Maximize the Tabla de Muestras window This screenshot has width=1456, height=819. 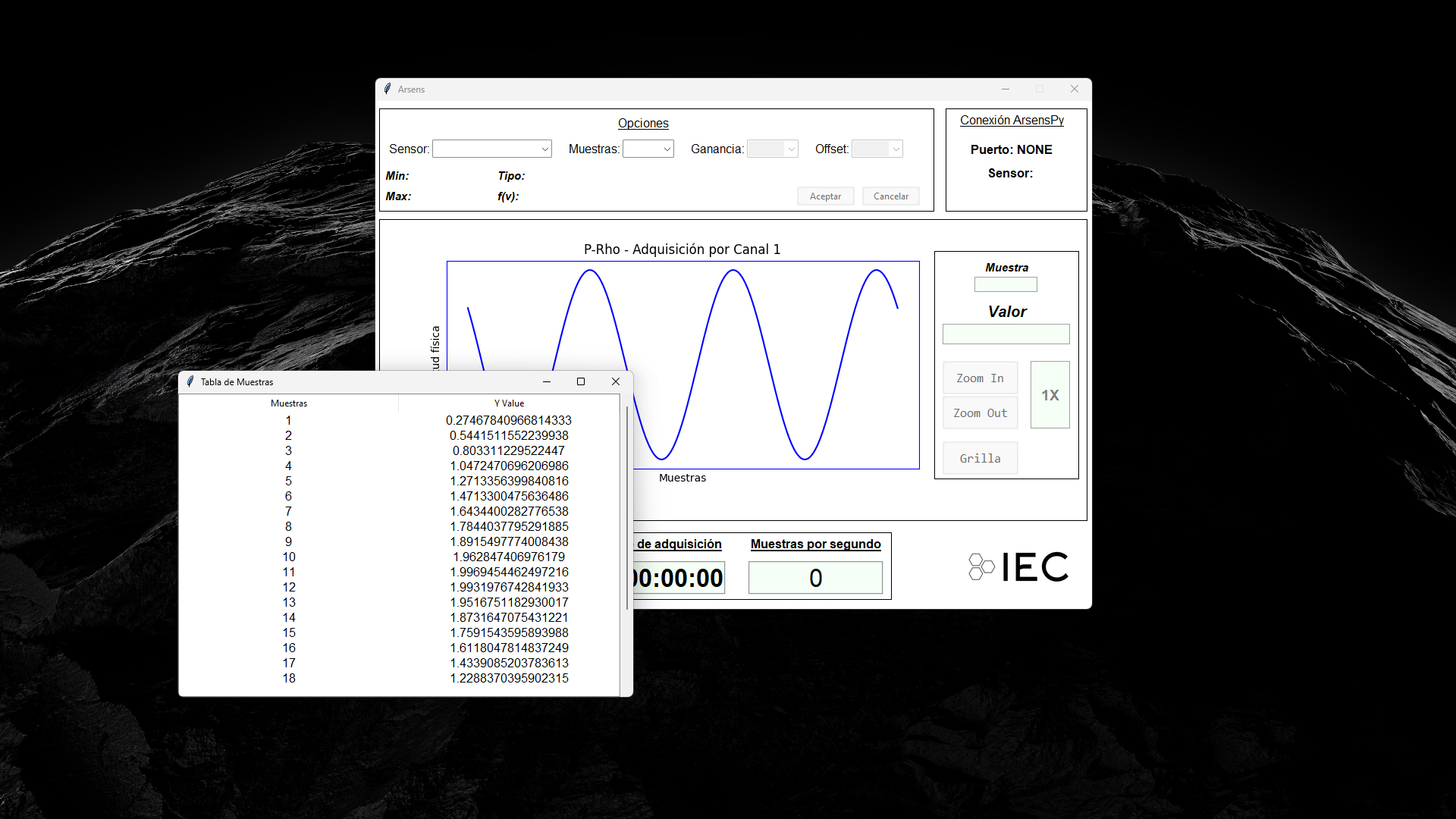tap(581, 381)
